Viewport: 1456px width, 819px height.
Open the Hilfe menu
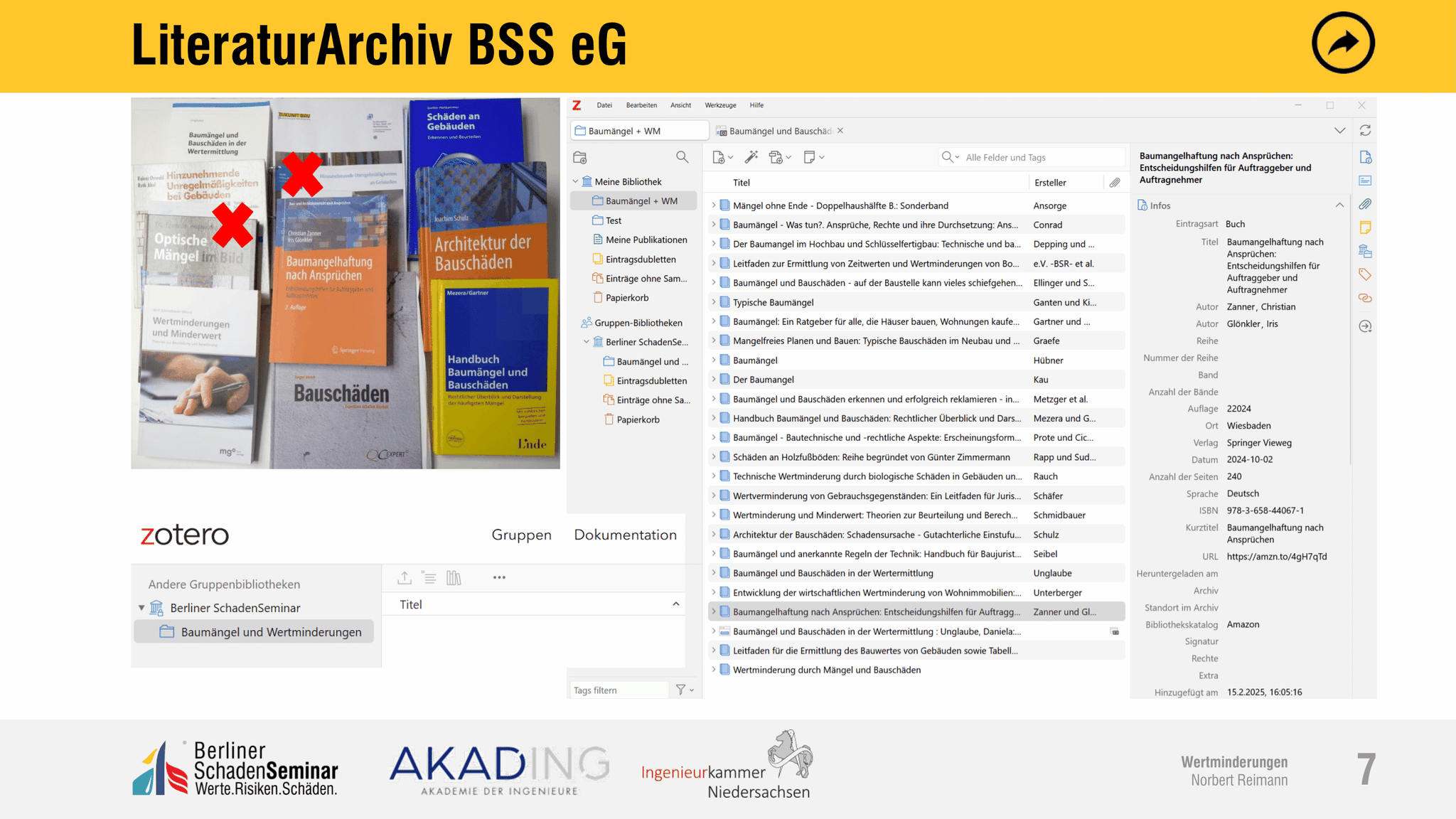pos(756,105)
